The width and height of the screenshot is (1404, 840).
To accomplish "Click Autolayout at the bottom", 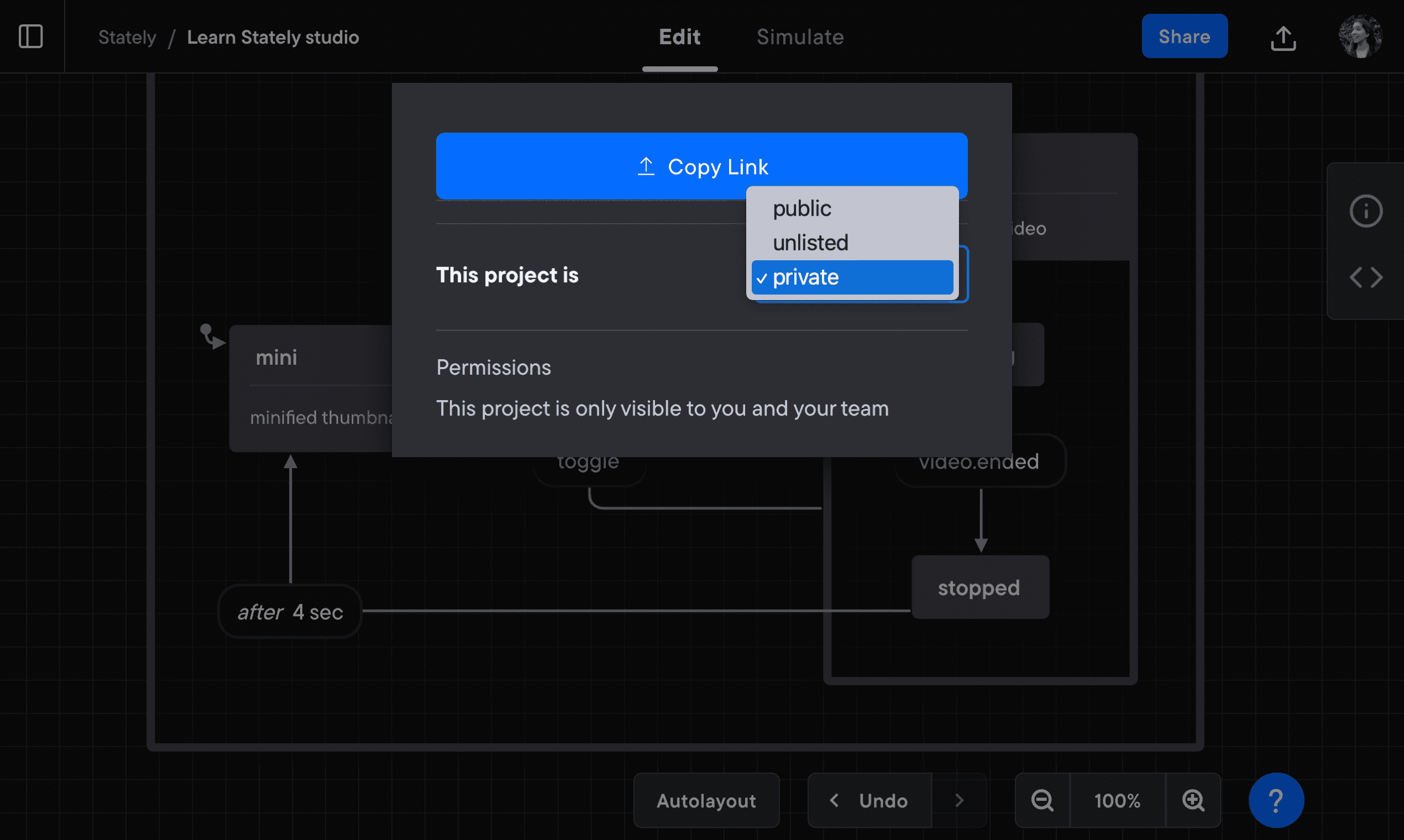I will (706, 800).
